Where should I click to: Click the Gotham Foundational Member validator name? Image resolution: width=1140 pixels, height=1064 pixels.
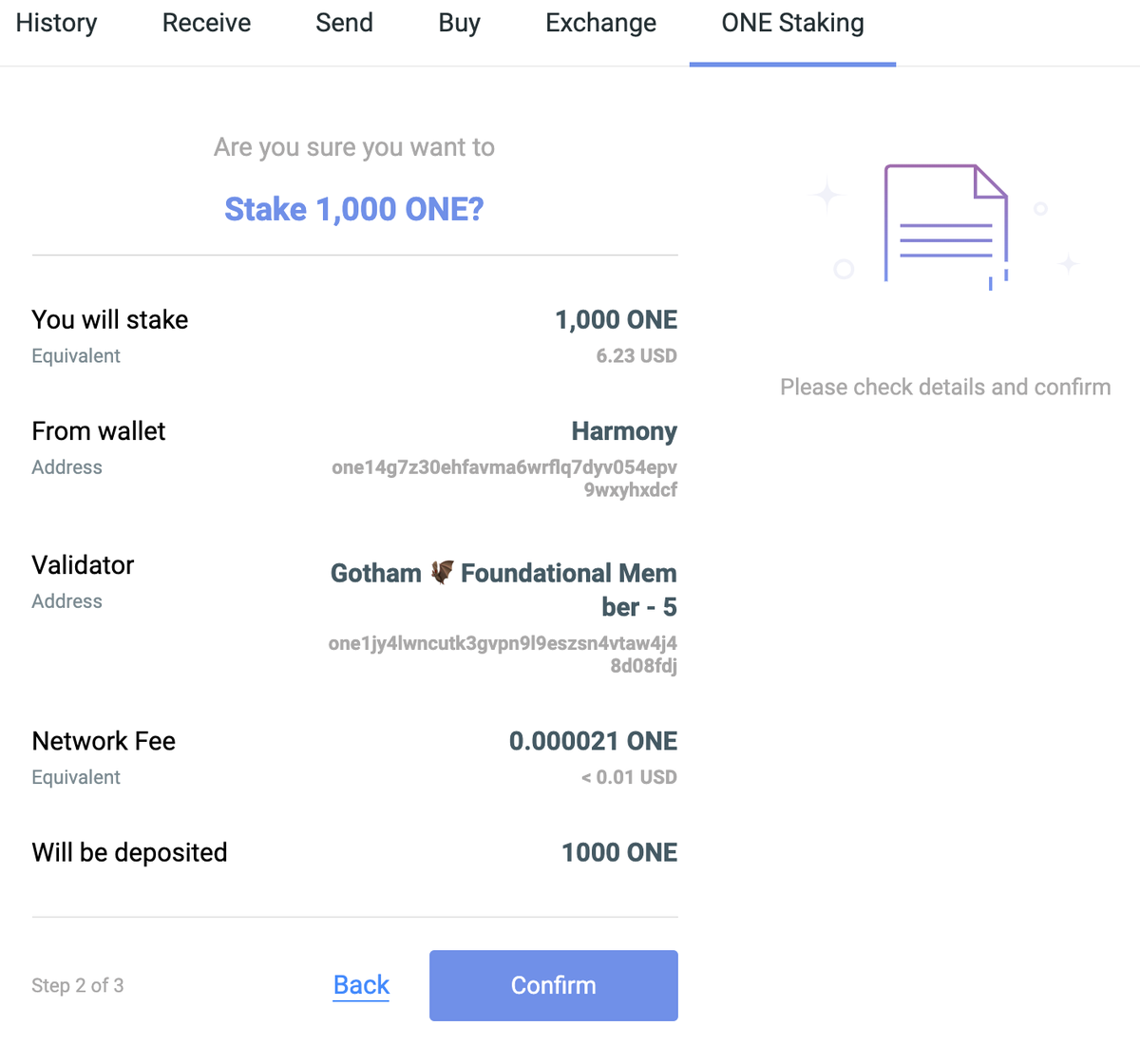point(503,589)
